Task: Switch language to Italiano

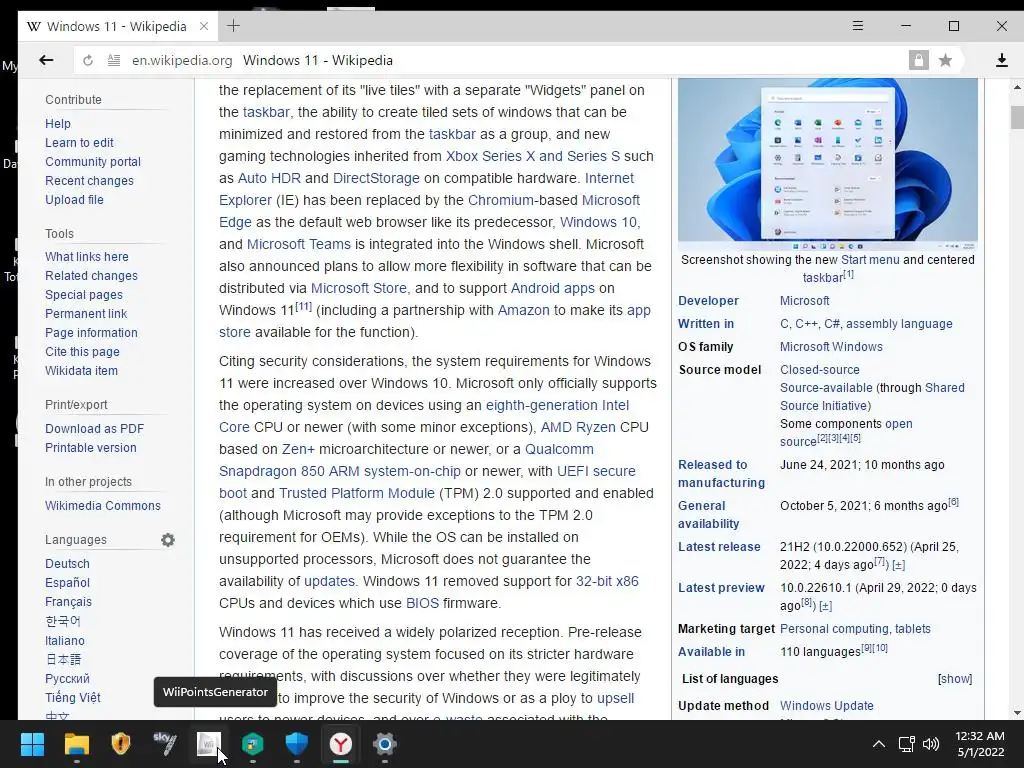Action: click(x=65, y=641)
